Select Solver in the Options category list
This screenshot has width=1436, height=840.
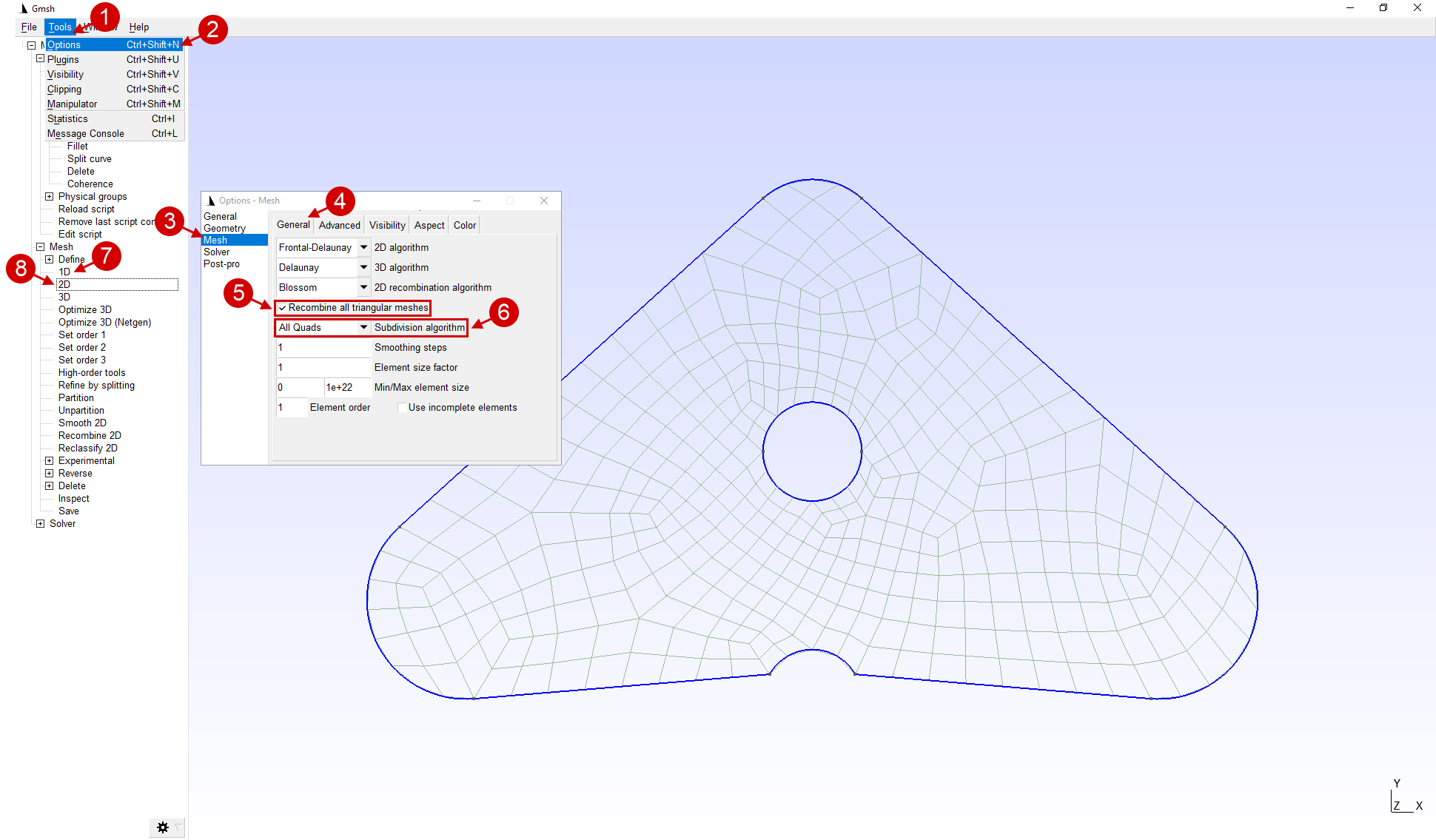(217, 252)
